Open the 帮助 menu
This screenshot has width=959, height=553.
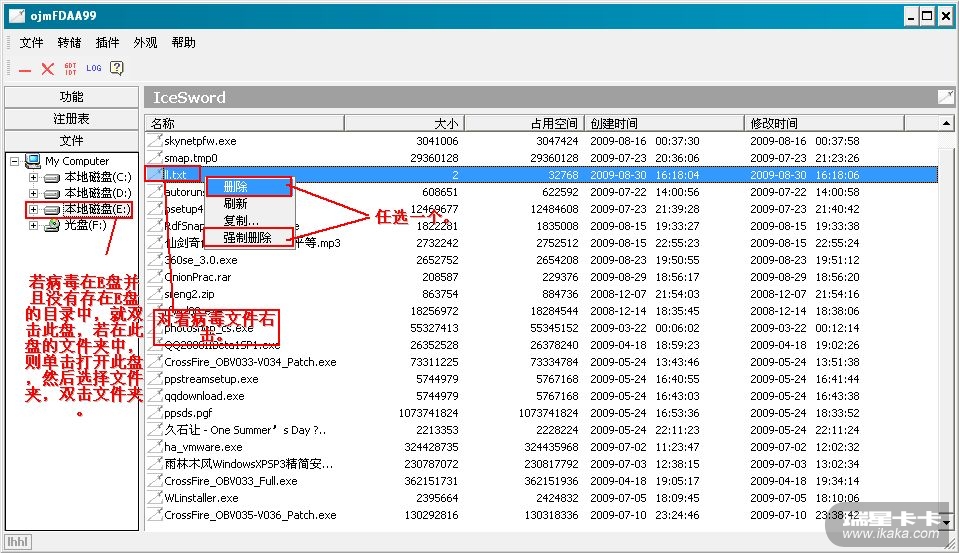183,42
